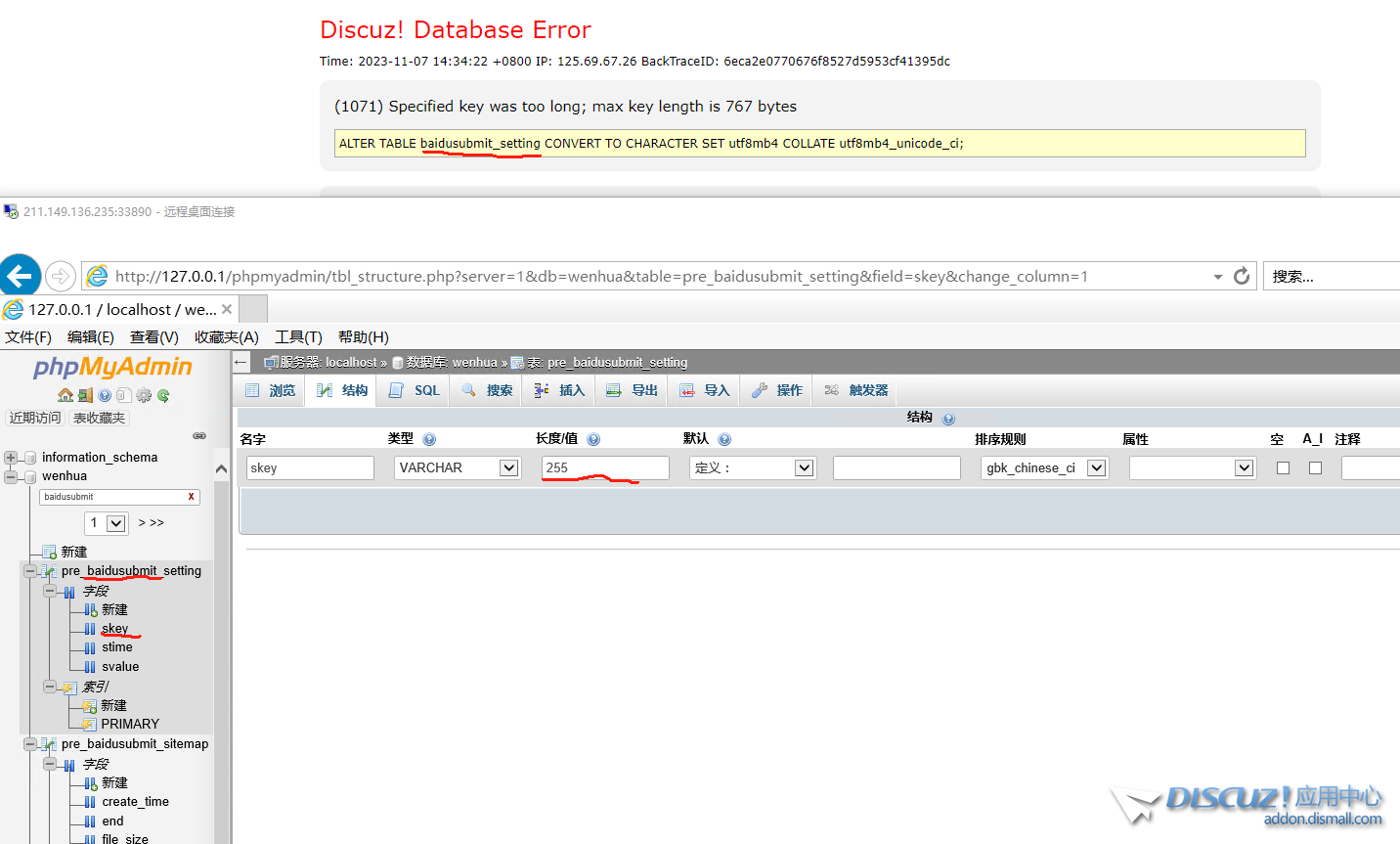Click the 长度/值 field containing 255

(x=605, y=468)
